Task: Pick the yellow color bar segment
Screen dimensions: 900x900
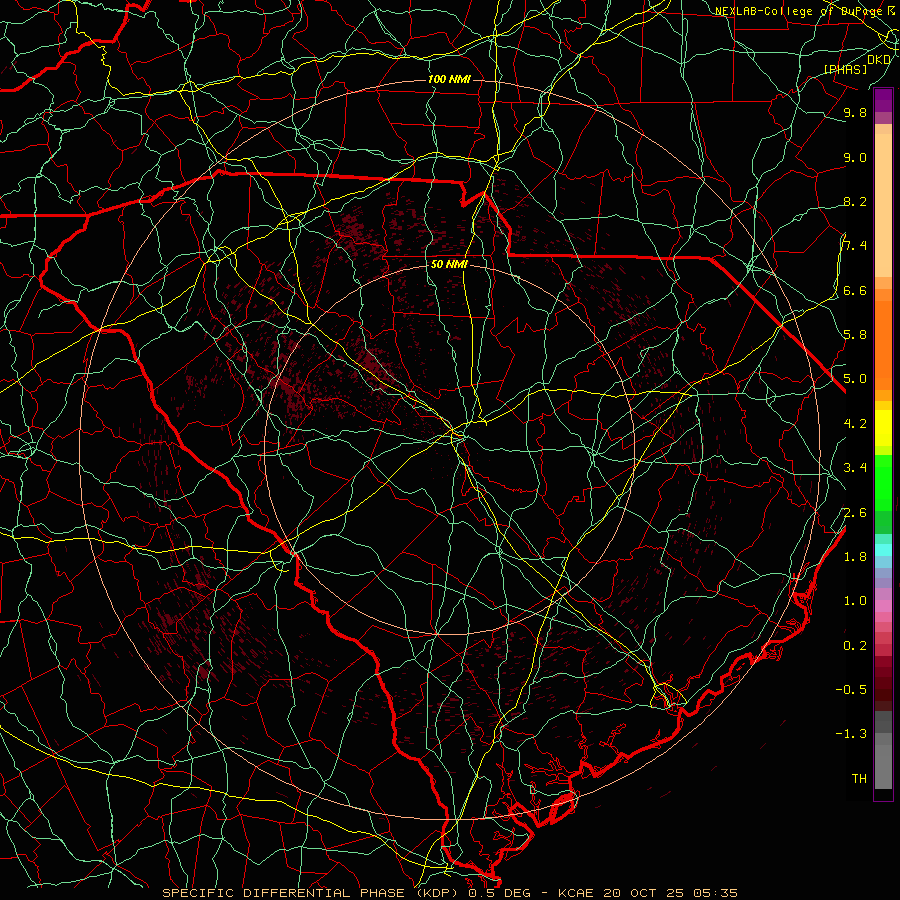Action: click(883, 428)
